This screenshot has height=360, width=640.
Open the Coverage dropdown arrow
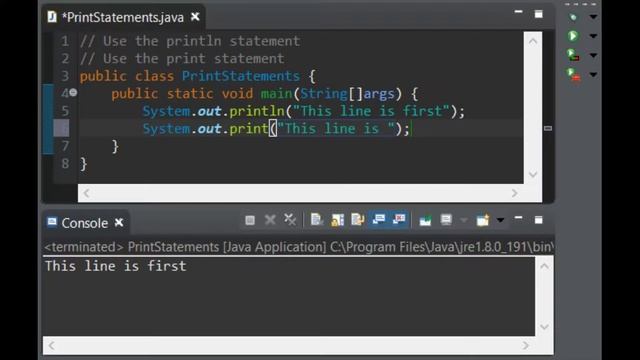pos(593,56)
